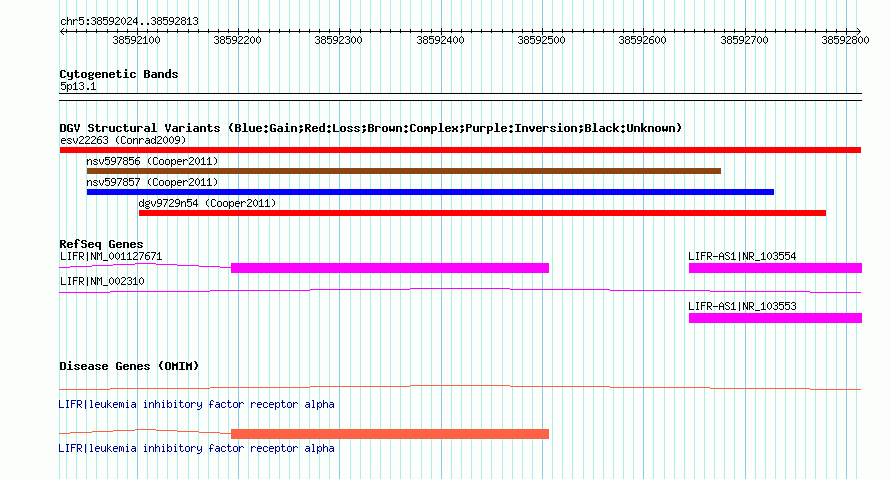Click ruler position 38592700
Image resolution: width=890 pixels, height=479 pixels.
coord(745,40)
